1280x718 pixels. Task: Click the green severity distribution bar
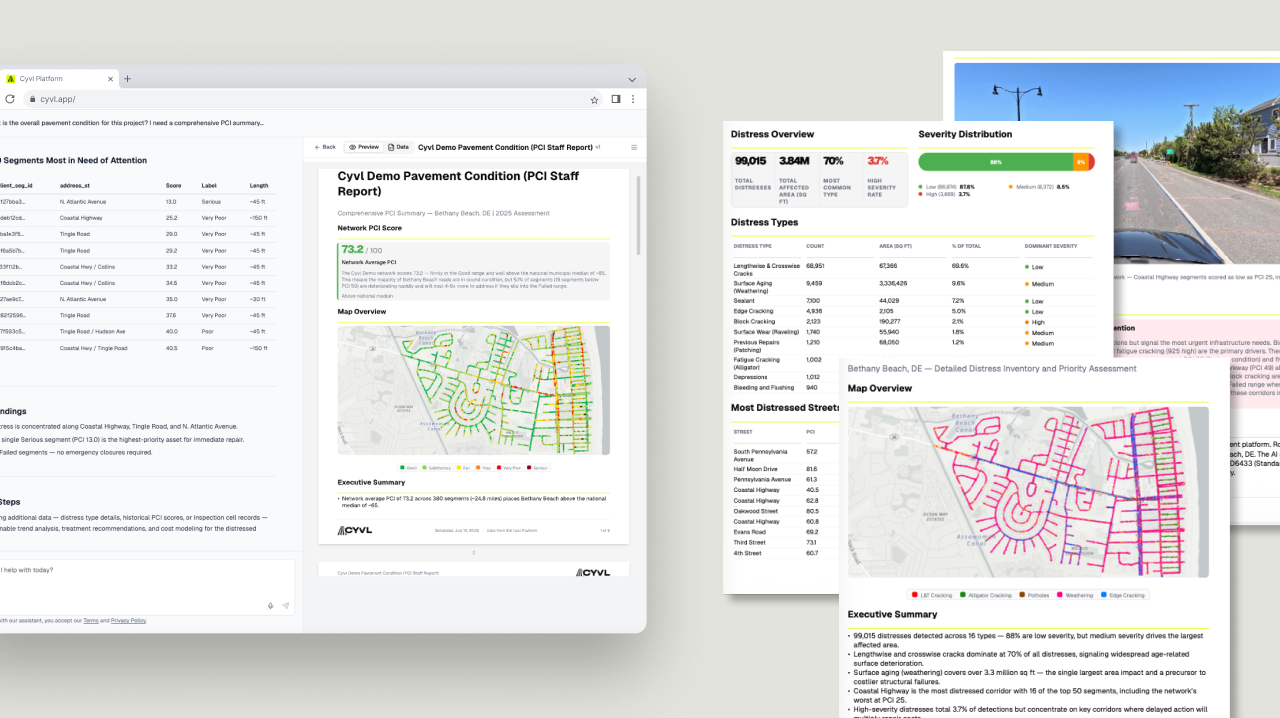tap(995, 161)
